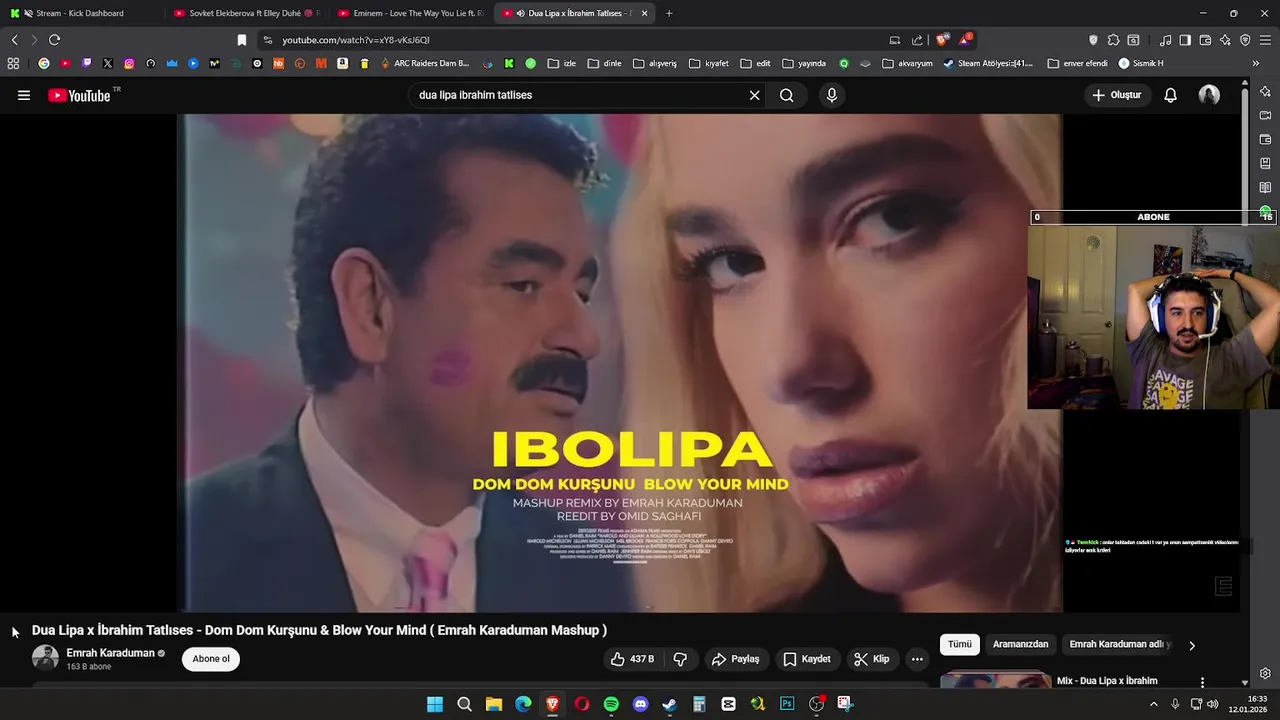Open the Twitch bookmark
The image size is (1280, 720).
(87, 63)
